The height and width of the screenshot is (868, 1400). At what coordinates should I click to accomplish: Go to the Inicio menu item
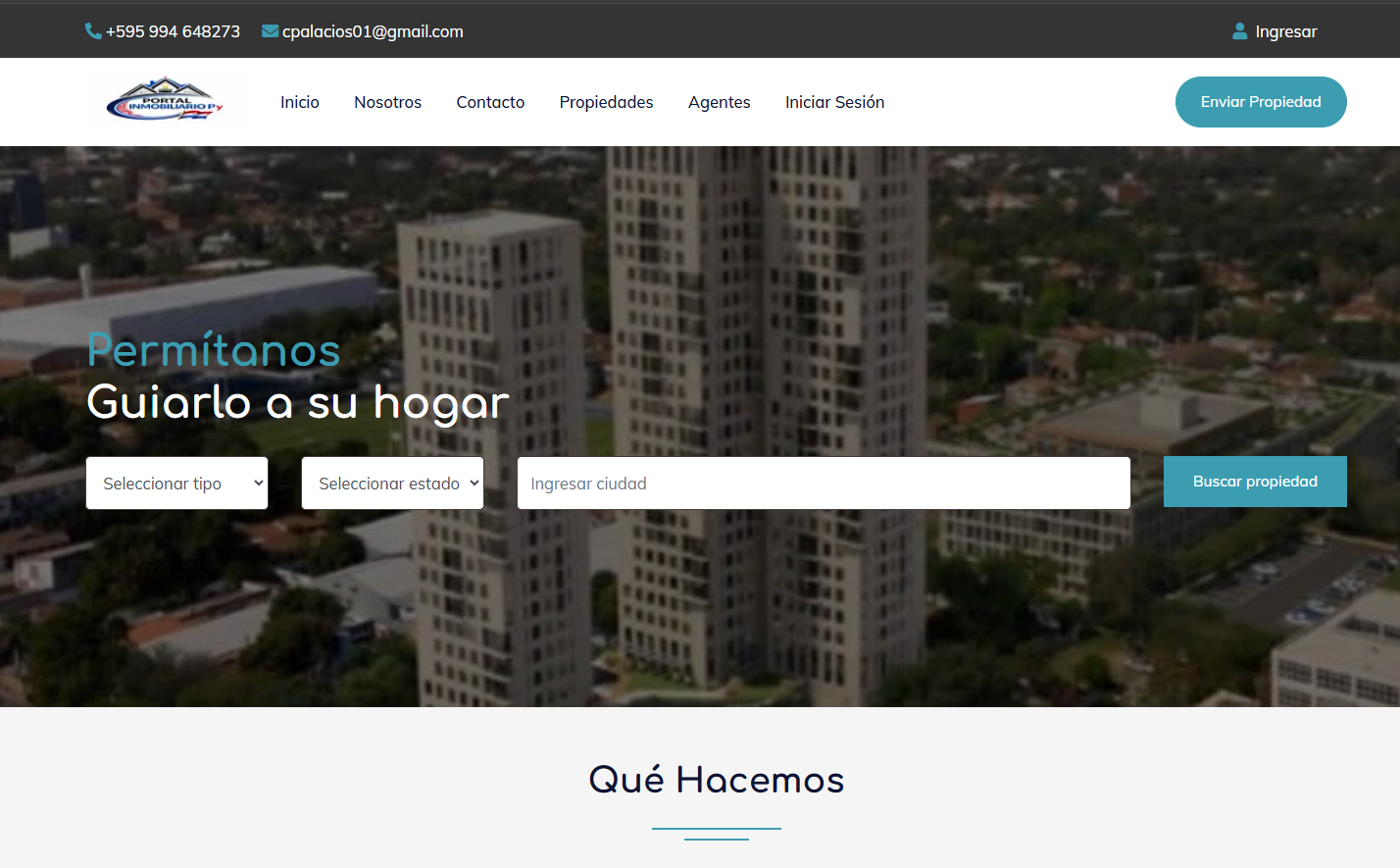click(x=300, y=102)
